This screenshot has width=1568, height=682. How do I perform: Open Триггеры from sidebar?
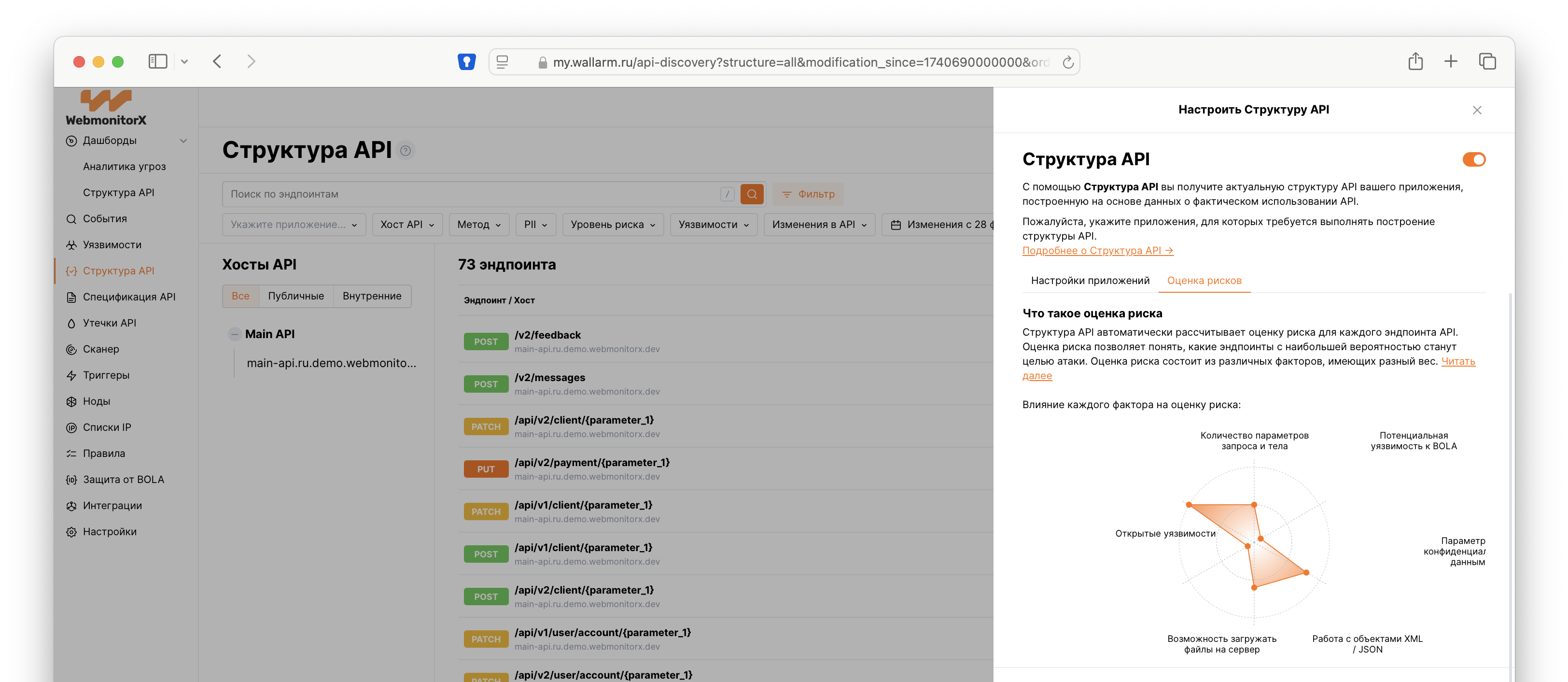pos(106,375)
